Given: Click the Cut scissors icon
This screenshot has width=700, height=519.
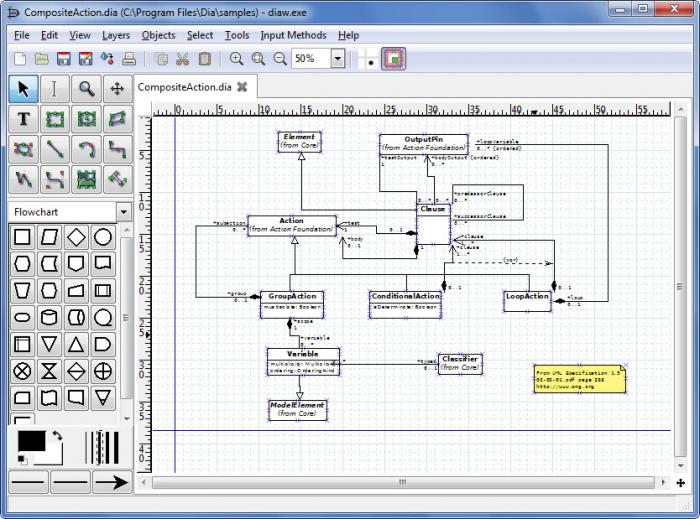Looking at the screenshot, I should pos(183,58).
